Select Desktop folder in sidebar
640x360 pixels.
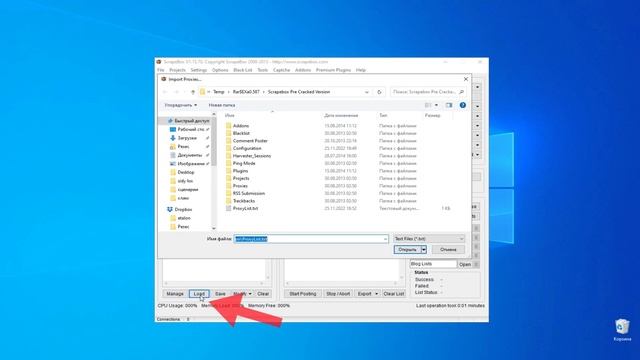186,172
